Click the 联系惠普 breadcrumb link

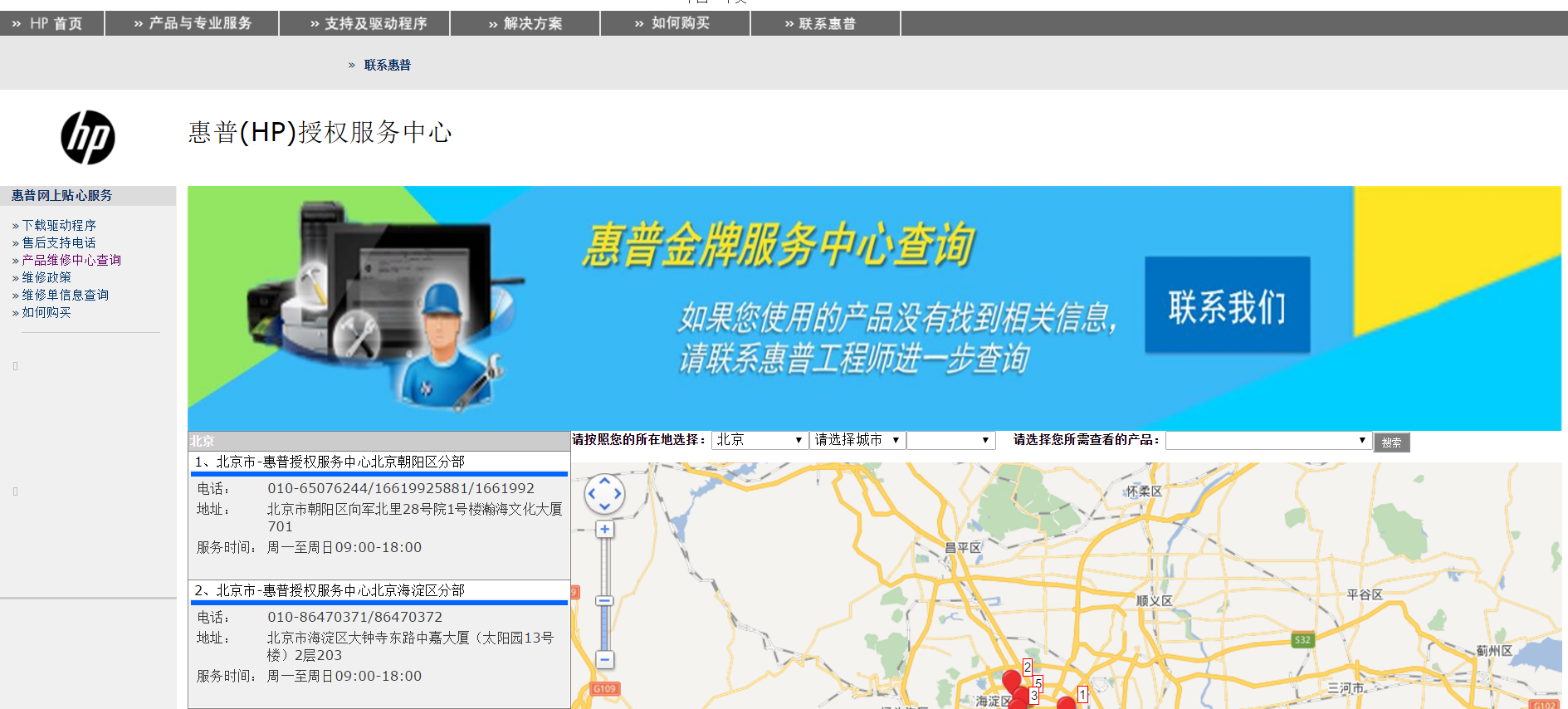pyautogui.click(x=388, y=65)
